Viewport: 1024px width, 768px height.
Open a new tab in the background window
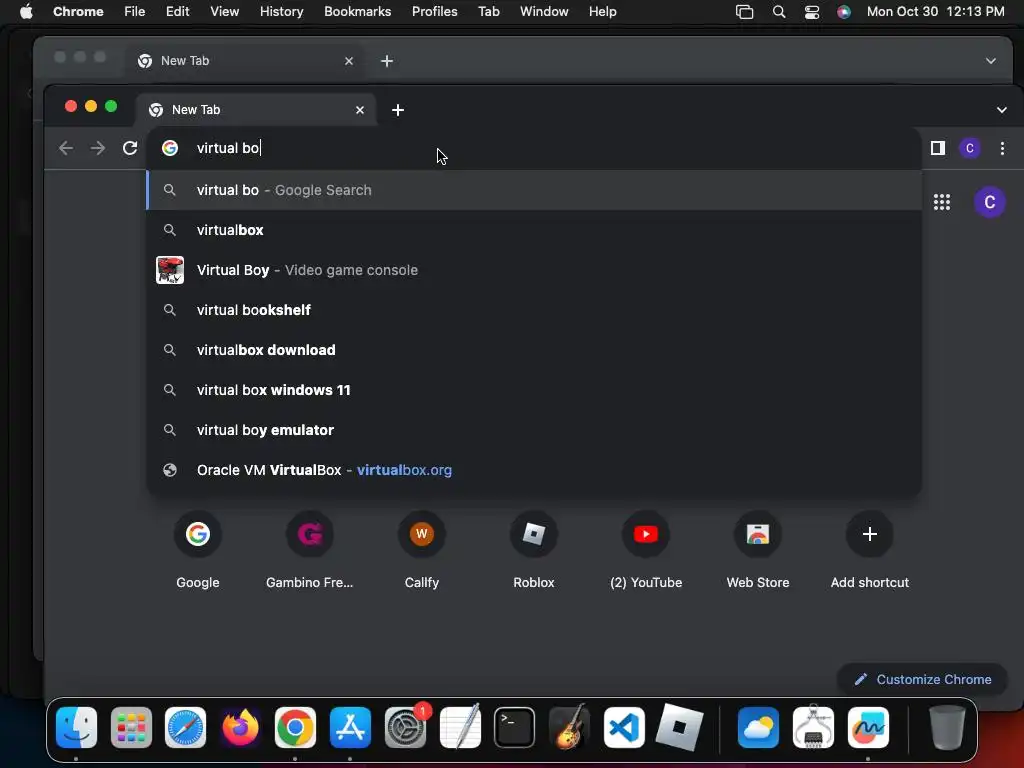tap(387, 61)
